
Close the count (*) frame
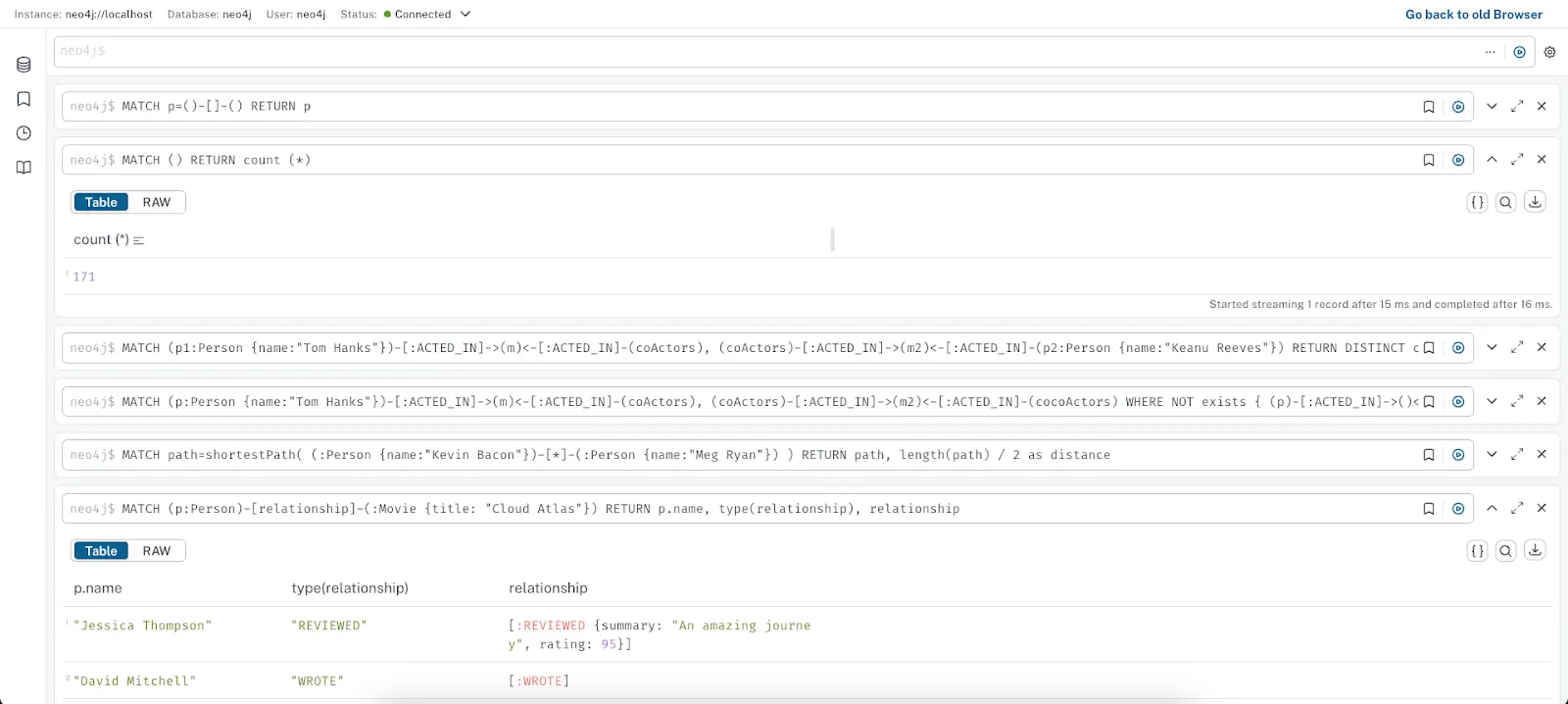(1542, 159)
